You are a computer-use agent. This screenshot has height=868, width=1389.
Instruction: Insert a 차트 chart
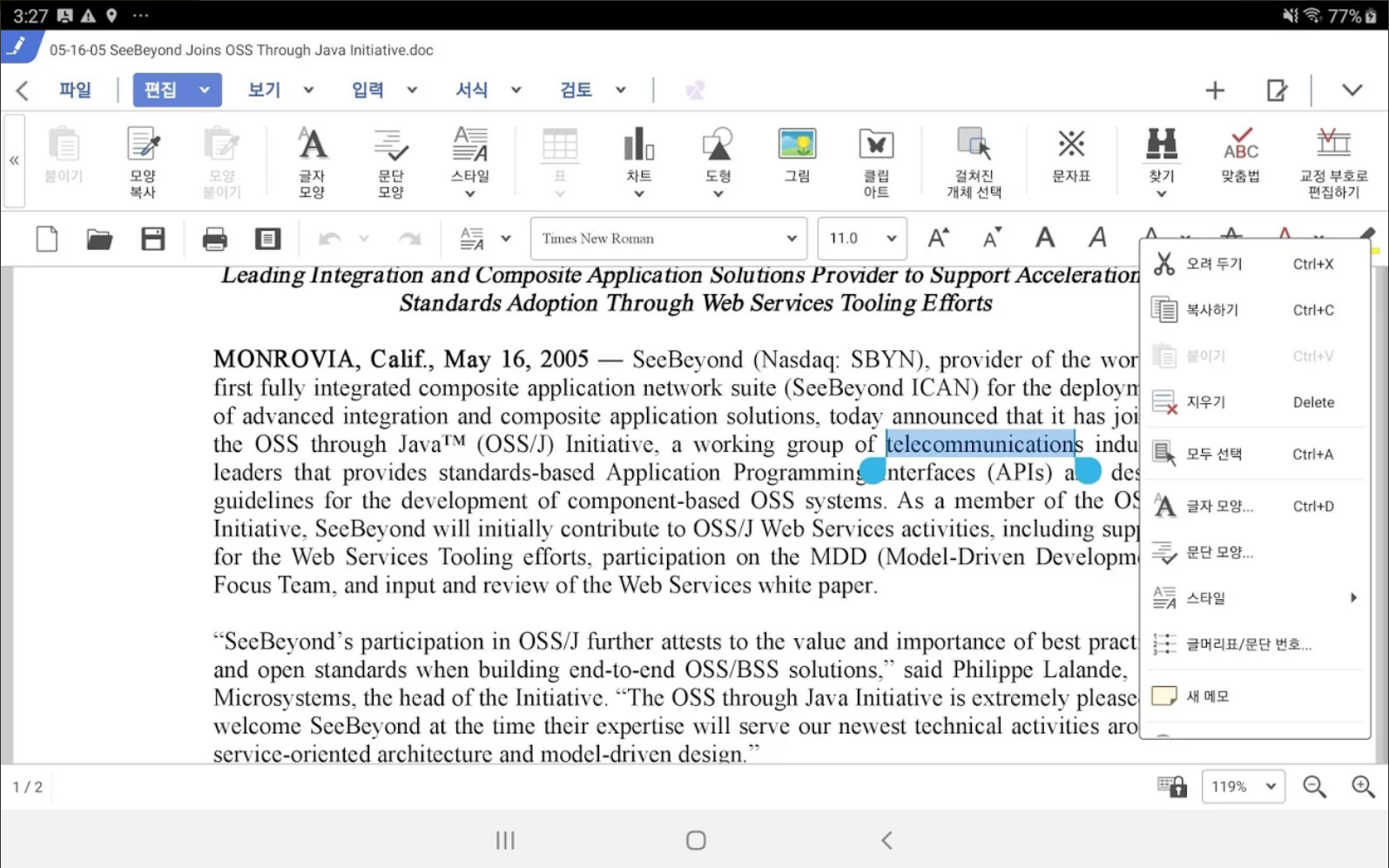tap(638, 162)
